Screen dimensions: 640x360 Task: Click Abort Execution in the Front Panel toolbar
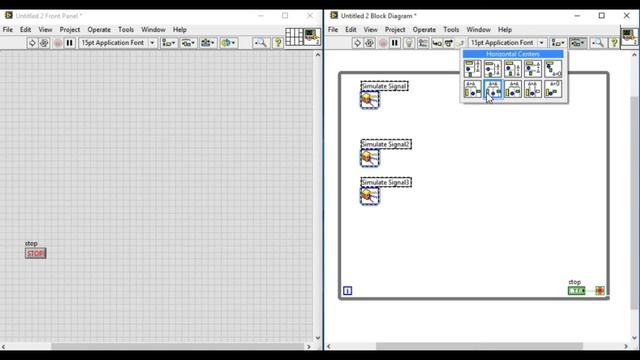pyautogui.click(x=58, y=43)
